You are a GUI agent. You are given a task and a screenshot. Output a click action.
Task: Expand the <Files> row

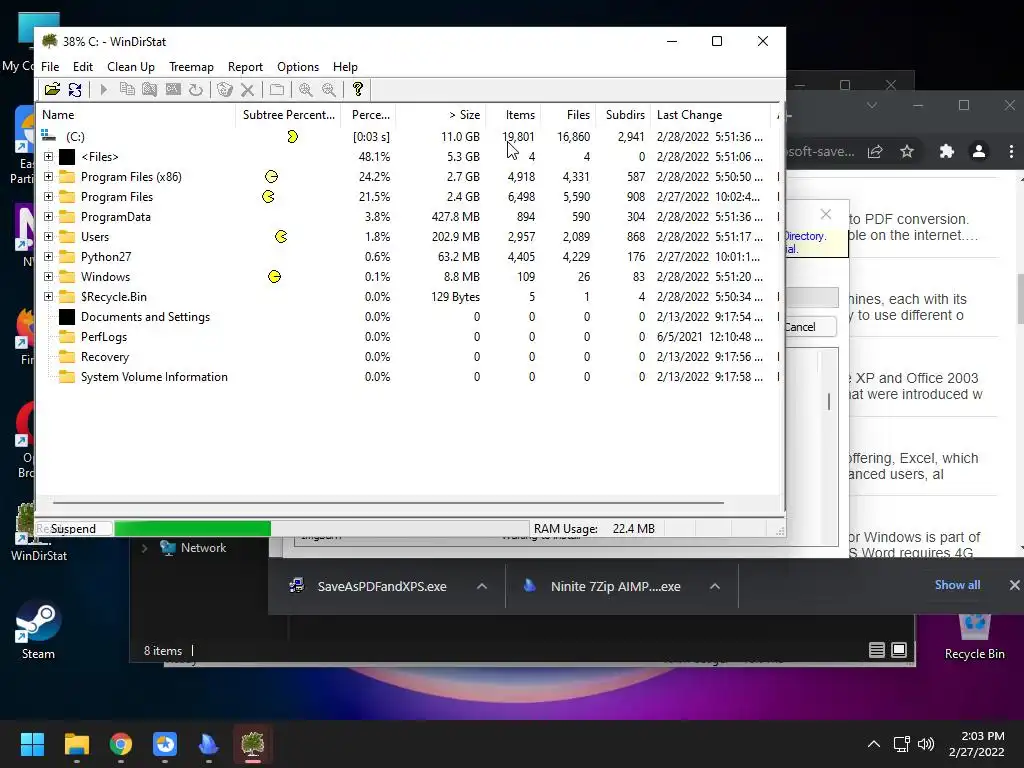pyautogui.click(x=48, y=157)
